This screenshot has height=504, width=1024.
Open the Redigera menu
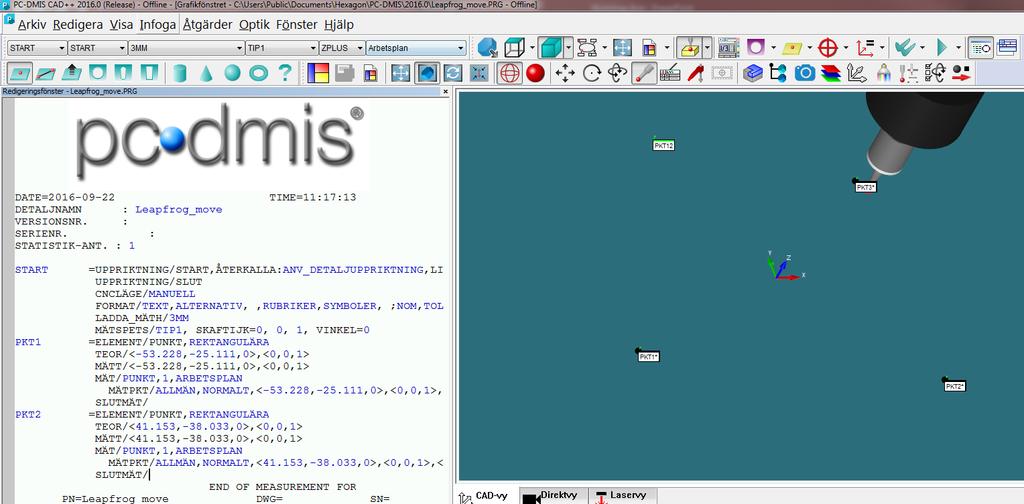(x=78, y=25)
